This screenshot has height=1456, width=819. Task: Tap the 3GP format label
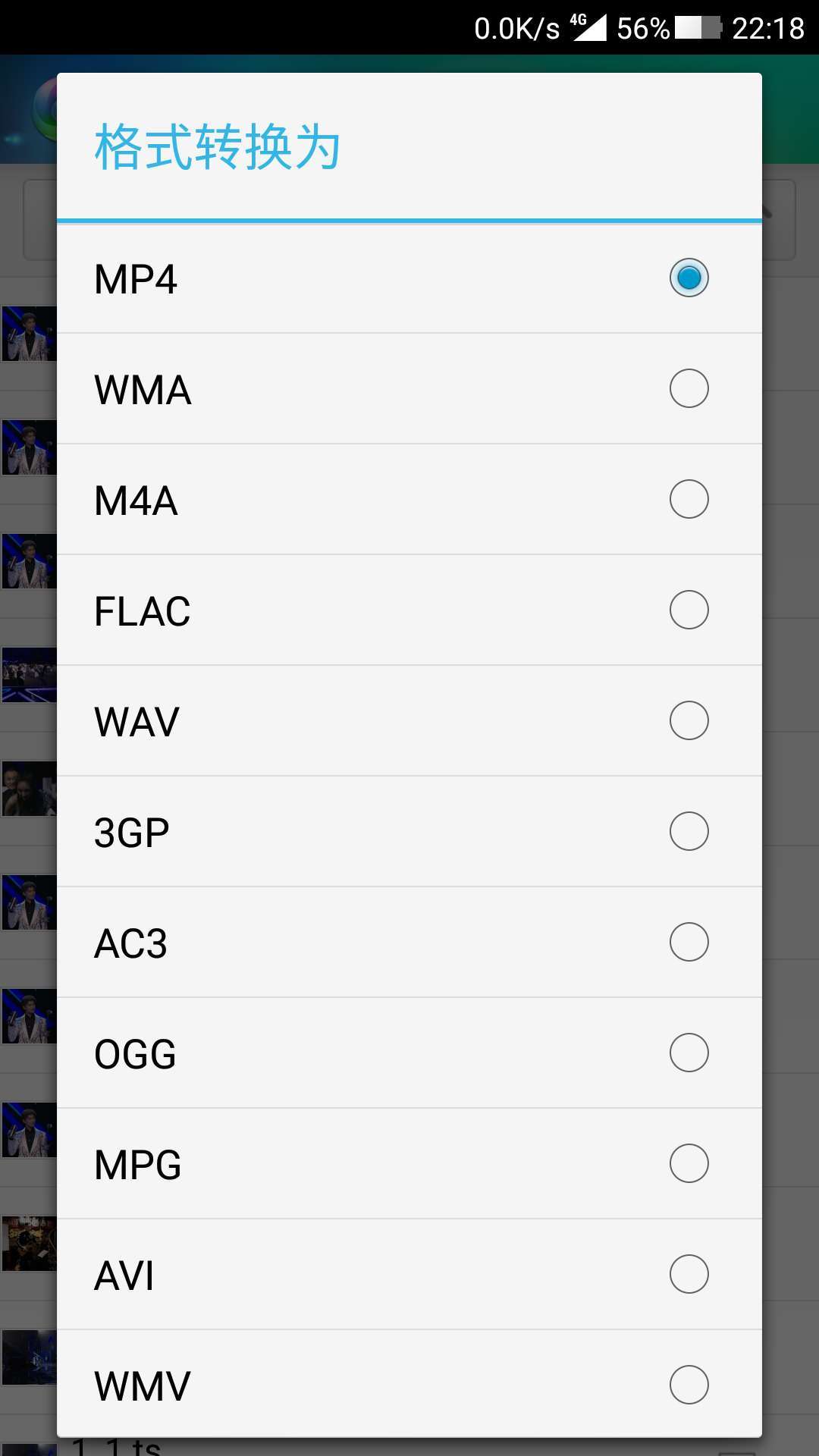click(x=131, y=833)
